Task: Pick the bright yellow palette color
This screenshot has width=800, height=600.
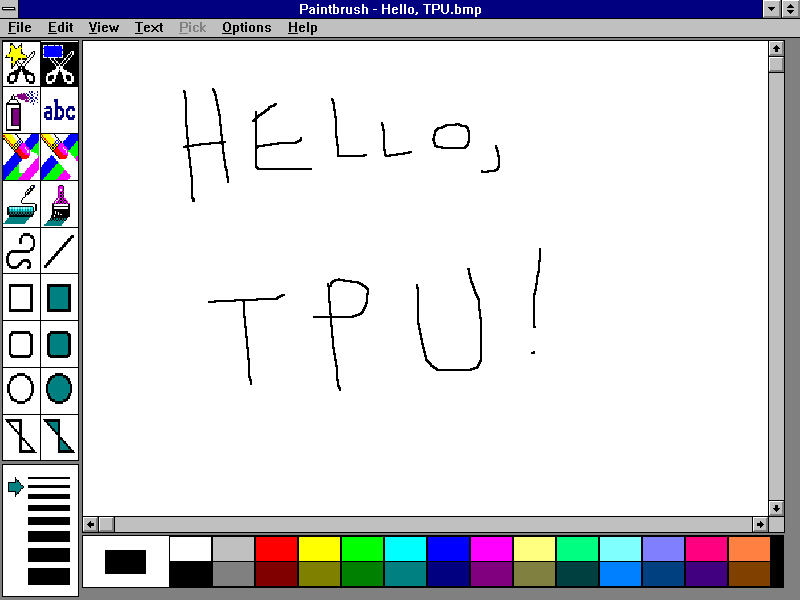Action: 319,549
